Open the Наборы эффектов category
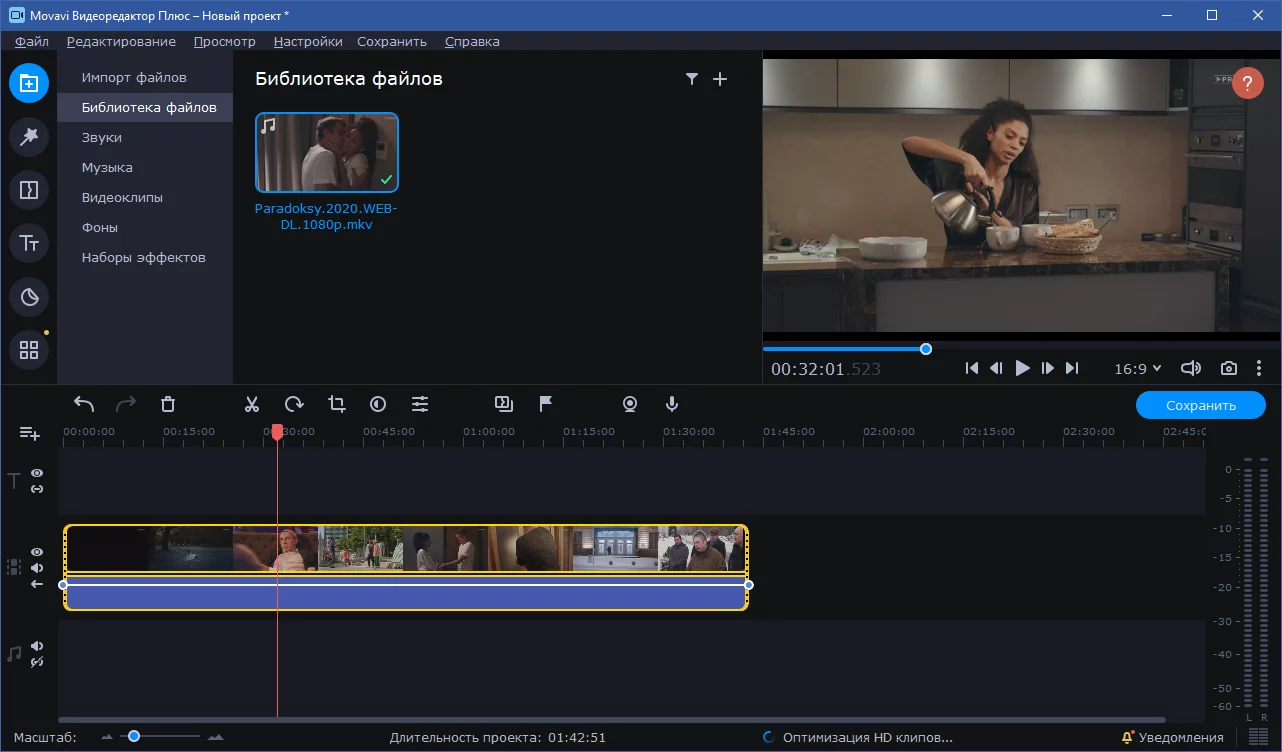Viewport: 1282px width, 752px height. tap(145, 257)
